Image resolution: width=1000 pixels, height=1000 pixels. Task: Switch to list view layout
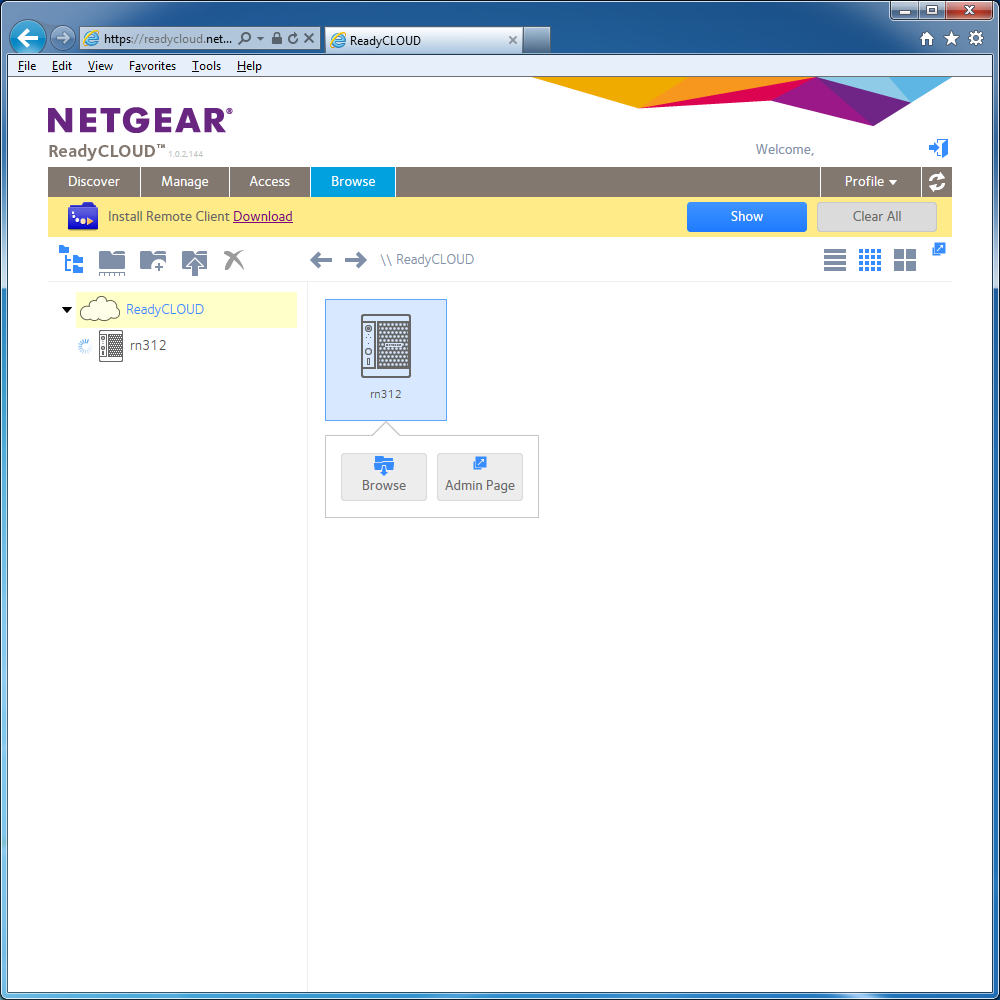point(835,260)
